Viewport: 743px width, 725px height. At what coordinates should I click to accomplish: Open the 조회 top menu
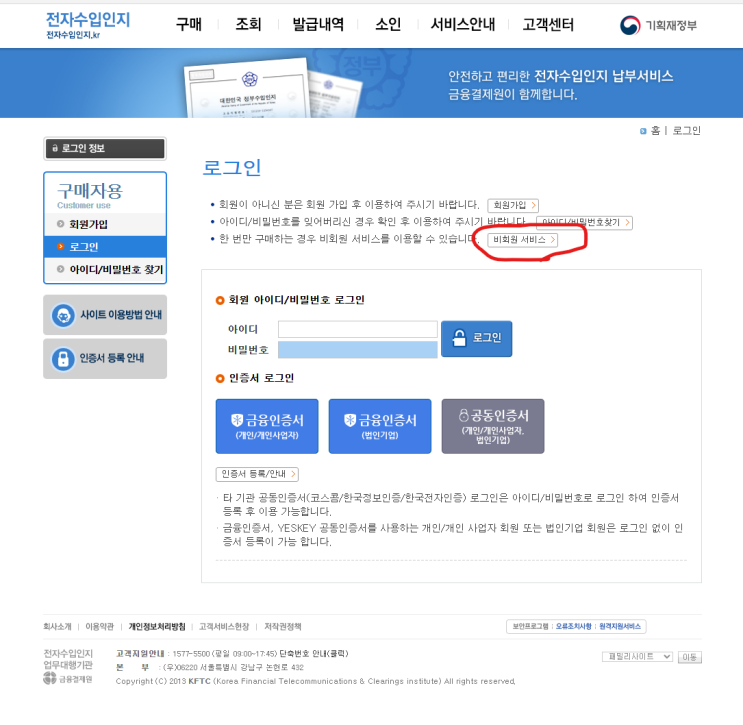(x=248, y=24)
